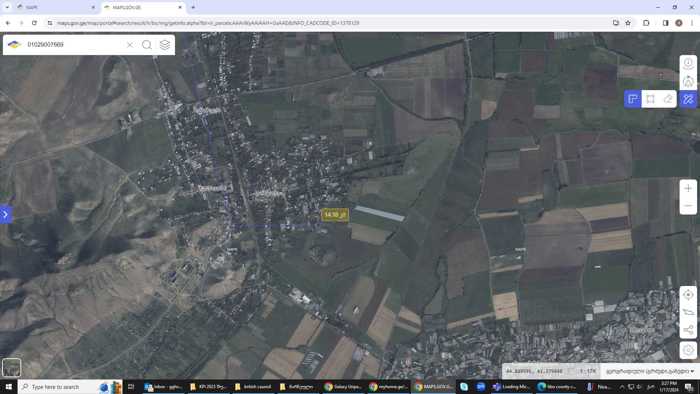Open the Chrome profile avatar
The image size is (700, 394).
[x=679, y=23]
